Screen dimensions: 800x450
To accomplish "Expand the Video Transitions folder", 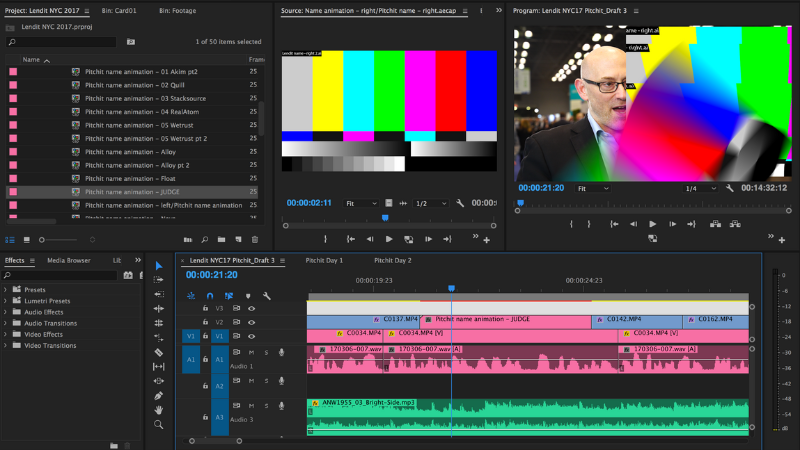I will (x=6, y=345).
